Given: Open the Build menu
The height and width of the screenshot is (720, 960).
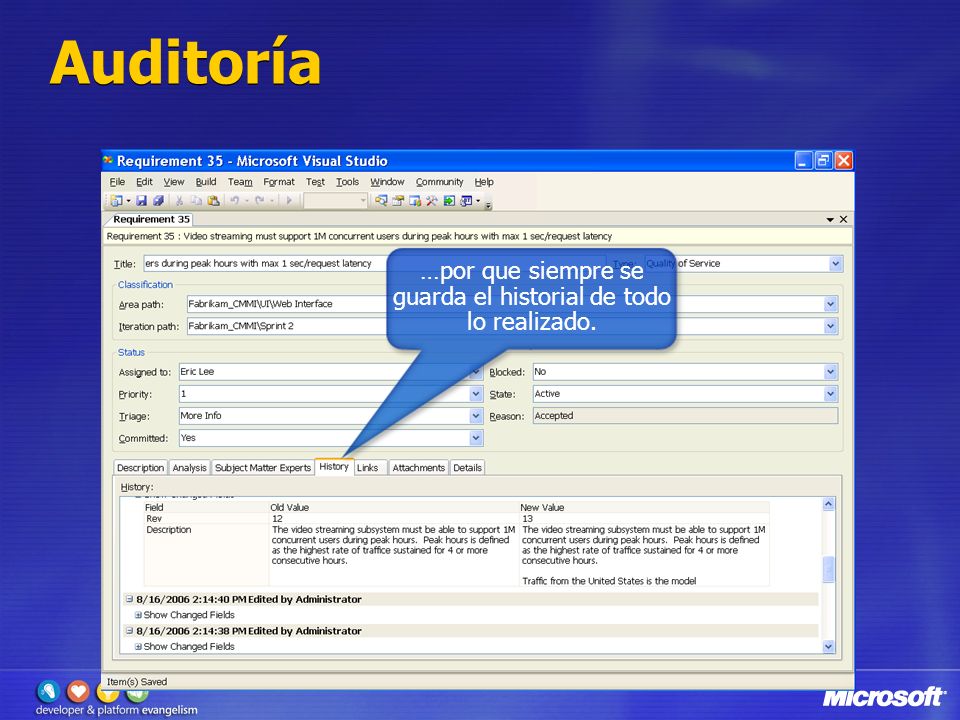Looking at the screenshot, I should tap(206, 182).
